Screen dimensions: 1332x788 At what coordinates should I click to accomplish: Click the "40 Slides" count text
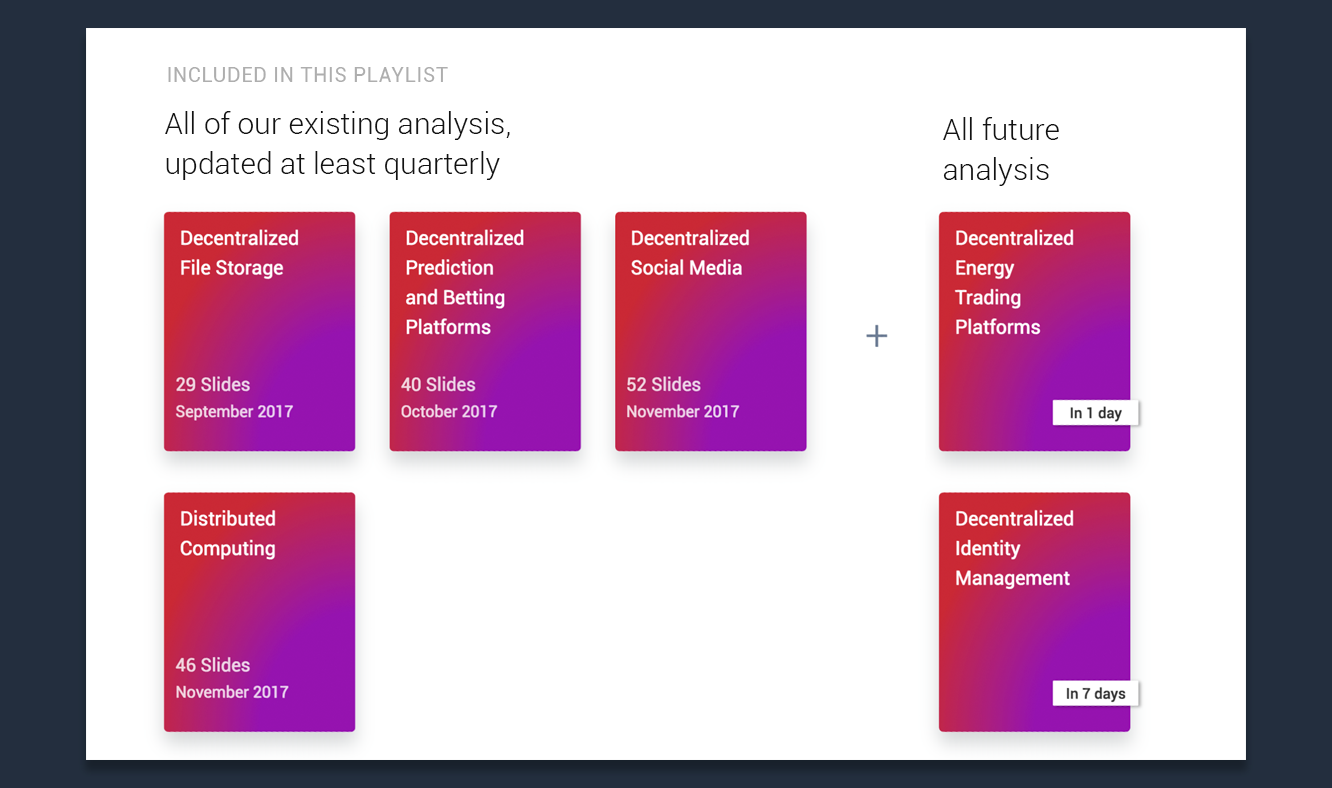438,385
